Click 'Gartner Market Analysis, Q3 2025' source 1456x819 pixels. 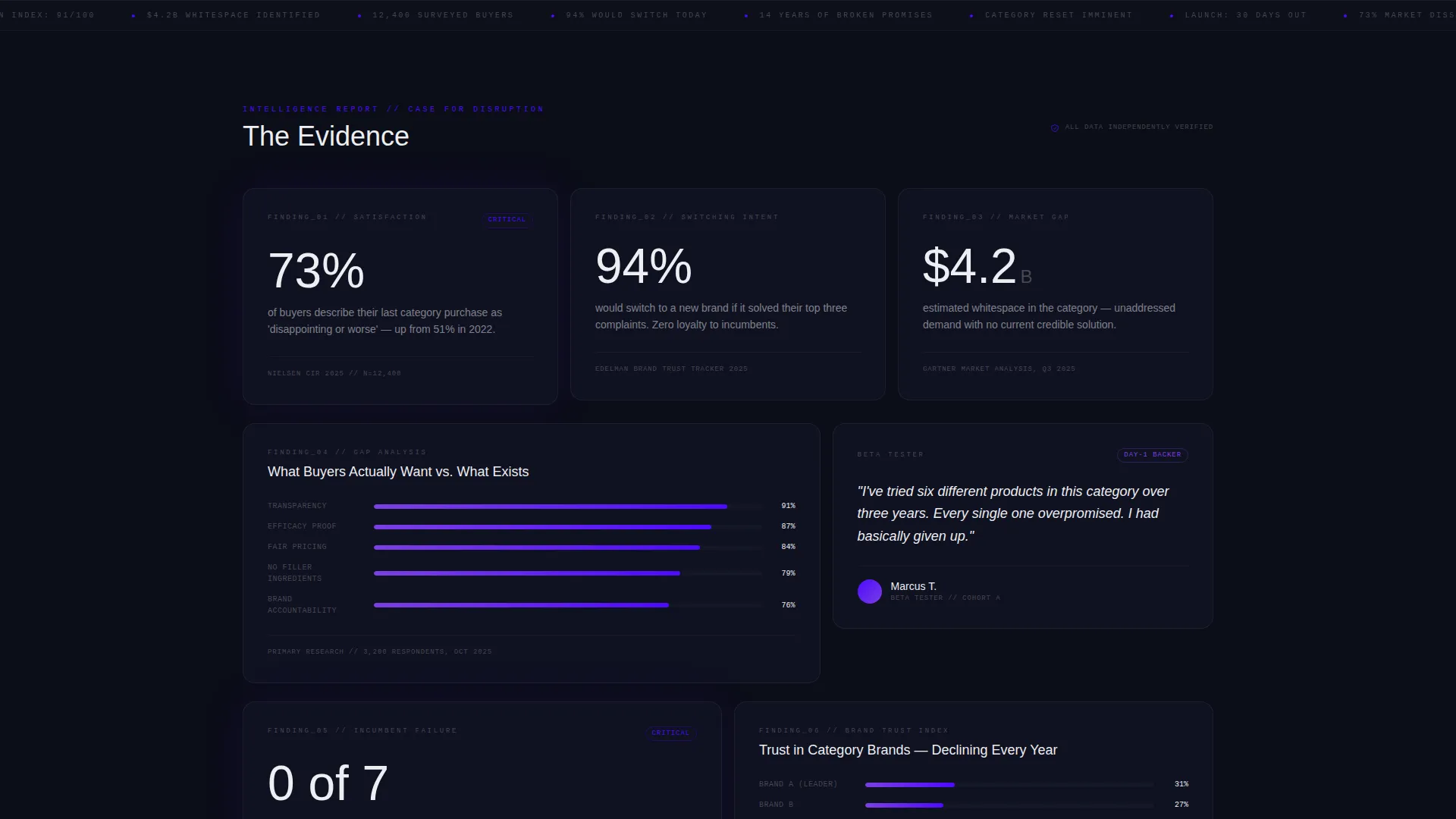coord(999,369)
